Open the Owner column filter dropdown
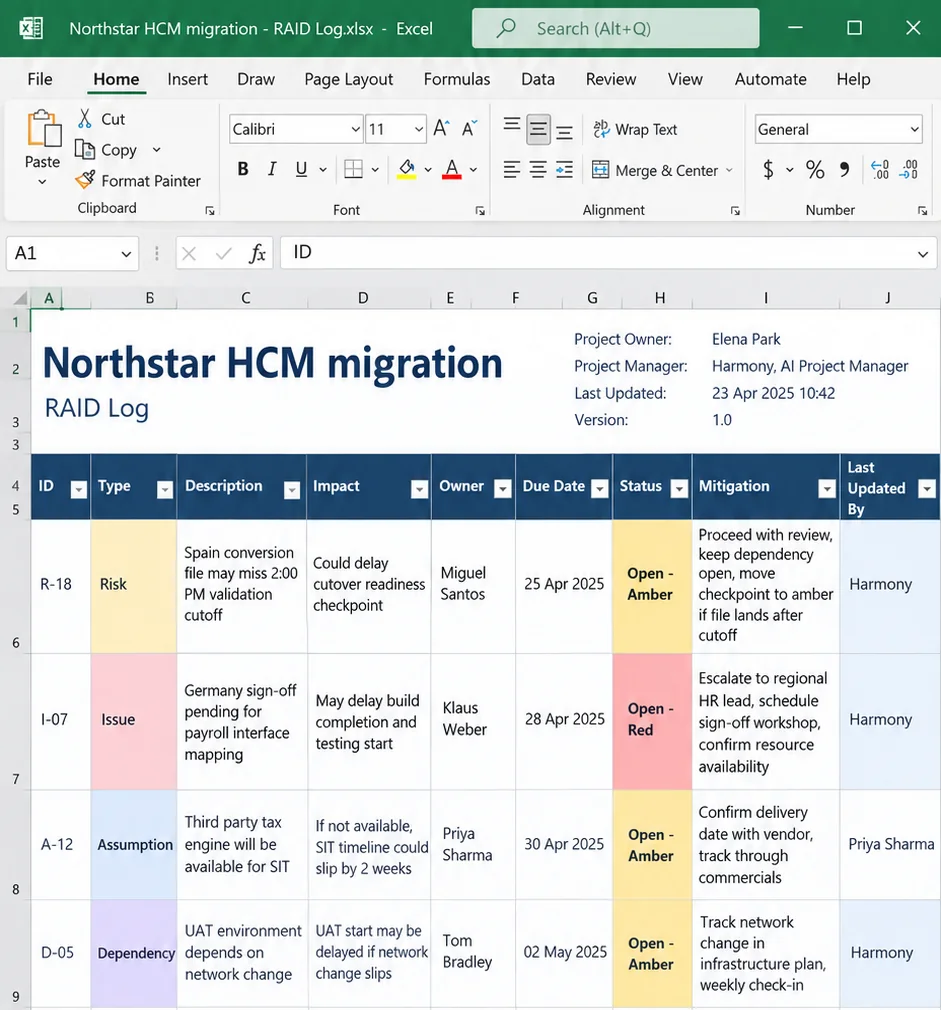This screenshot has height=1010, width=941. coord(502,489)
